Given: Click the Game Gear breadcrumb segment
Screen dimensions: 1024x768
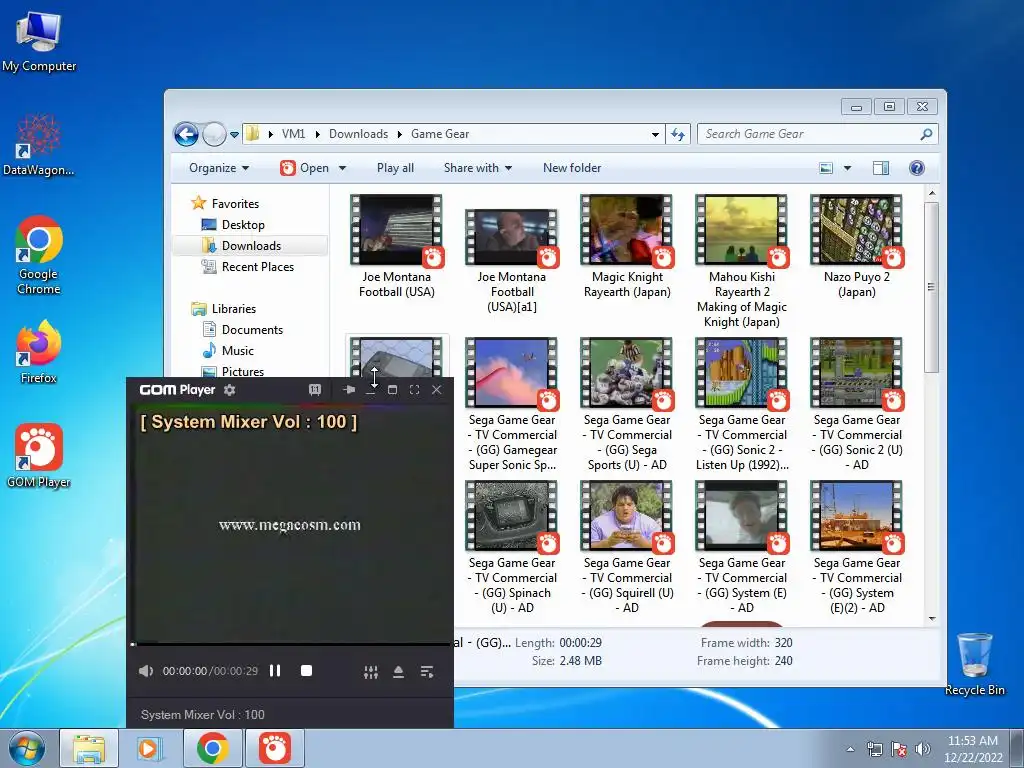Looking at the screenshot, I should click(440, 134).
